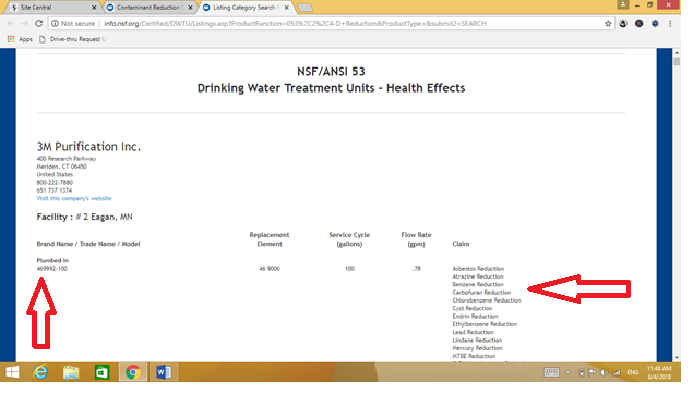699x409 pixels.
Task: Open the Action Center flag icon
Action: tap(592, 372)
